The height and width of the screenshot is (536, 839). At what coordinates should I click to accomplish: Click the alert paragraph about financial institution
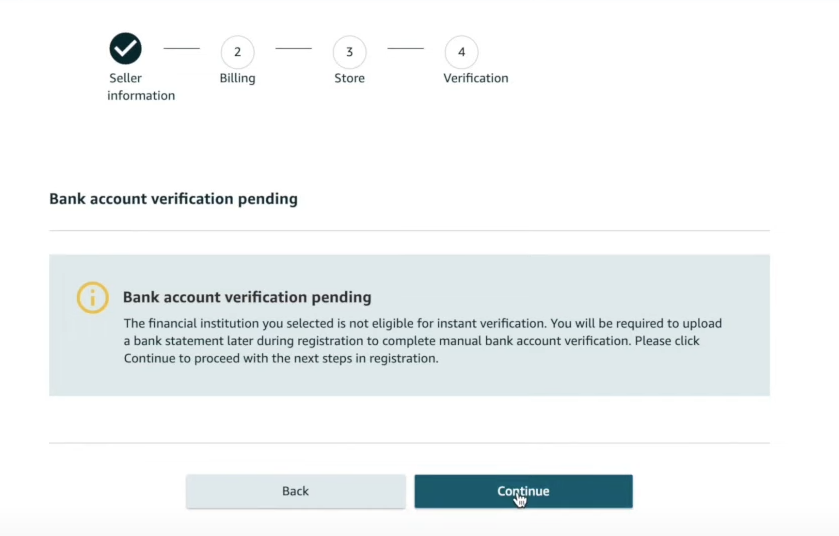(x=423, y=341)
